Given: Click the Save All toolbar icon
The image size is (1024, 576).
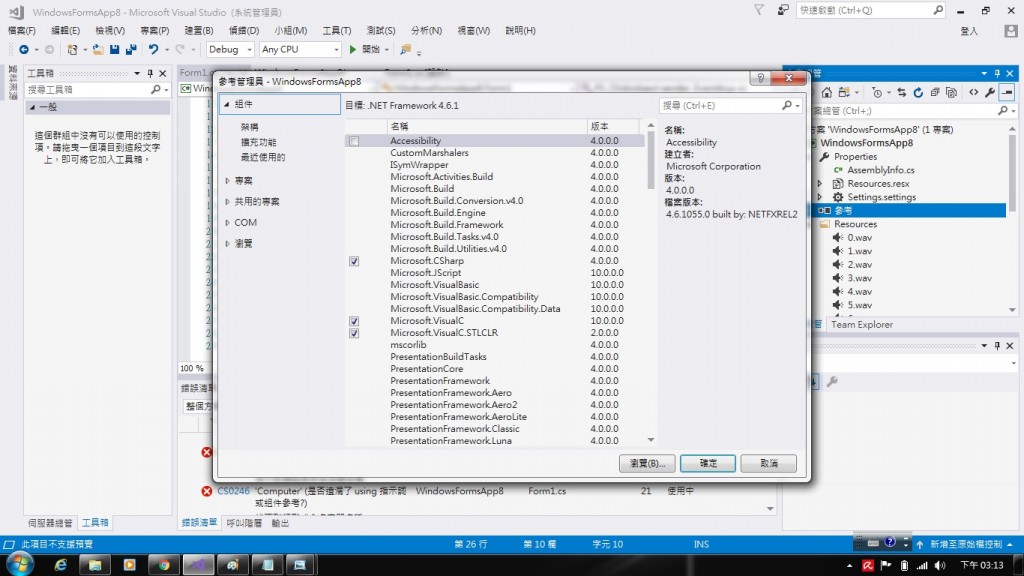Looking at the screenshot, I should coord(131,50).
